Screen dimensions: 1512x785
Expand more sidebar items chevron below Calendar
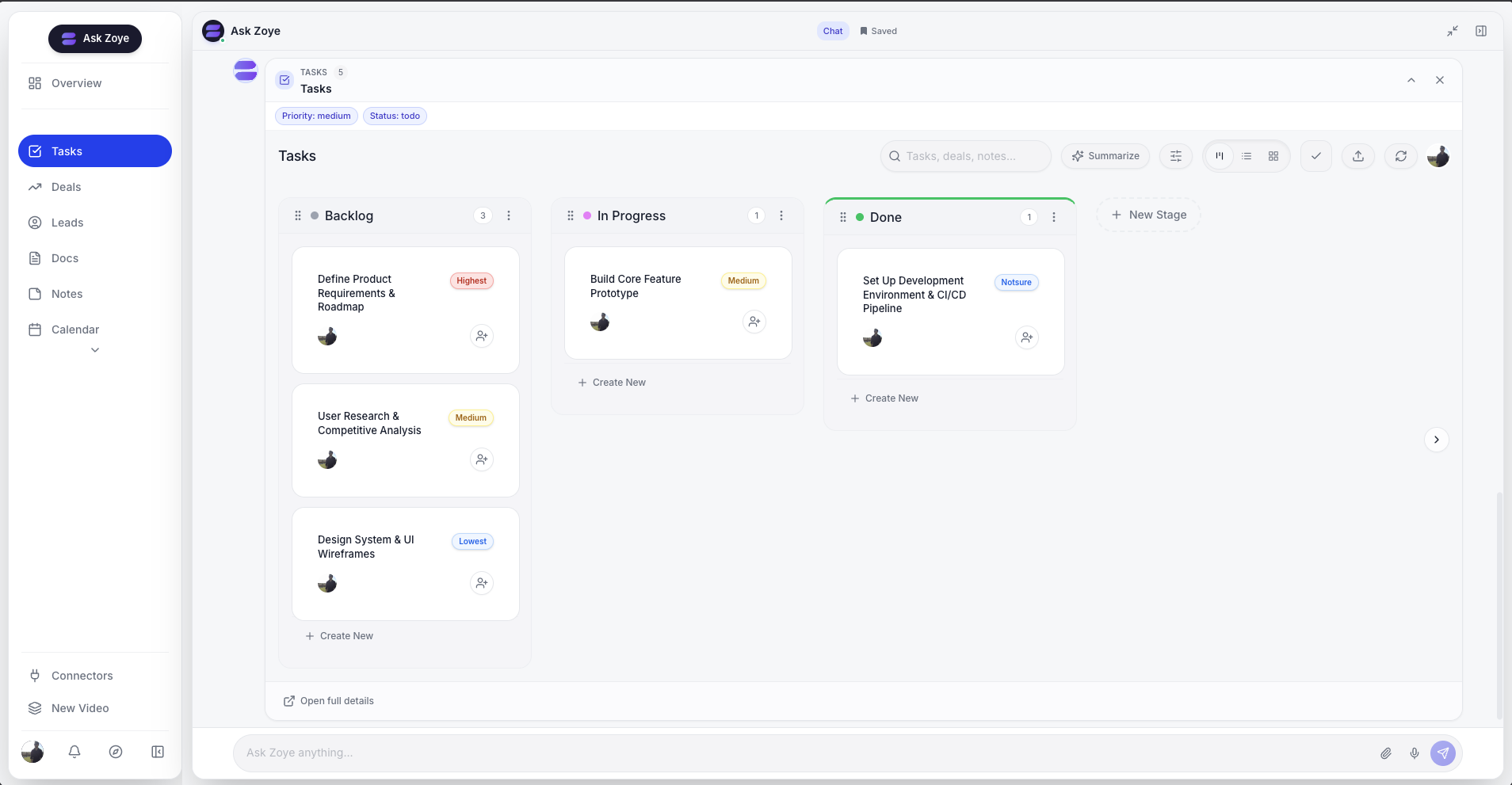95,350
